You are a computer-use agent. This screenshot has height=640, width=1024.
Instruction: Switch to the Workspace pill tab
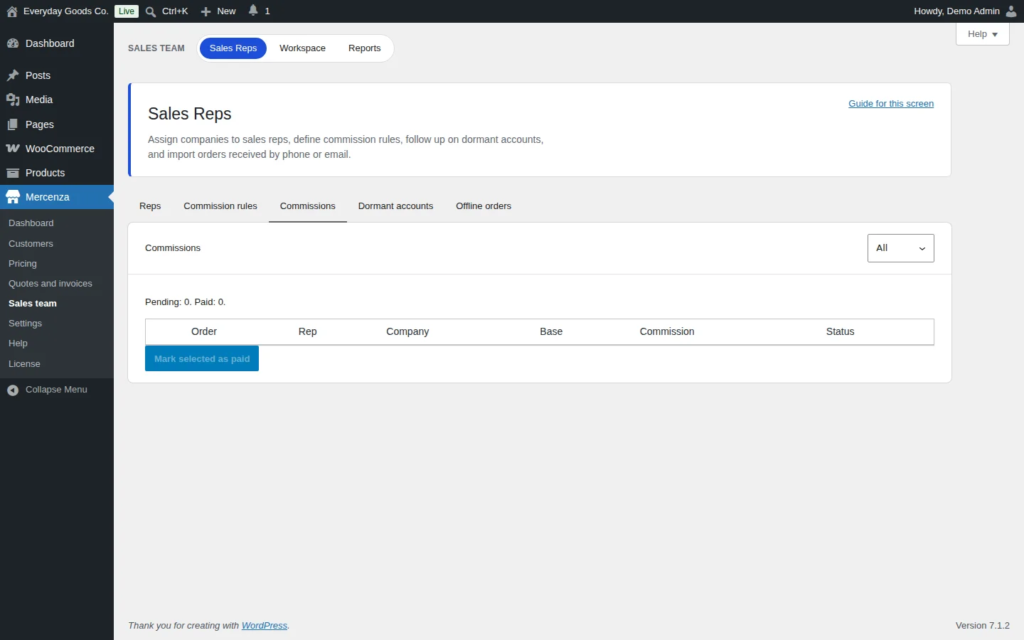tap(302, 48)
